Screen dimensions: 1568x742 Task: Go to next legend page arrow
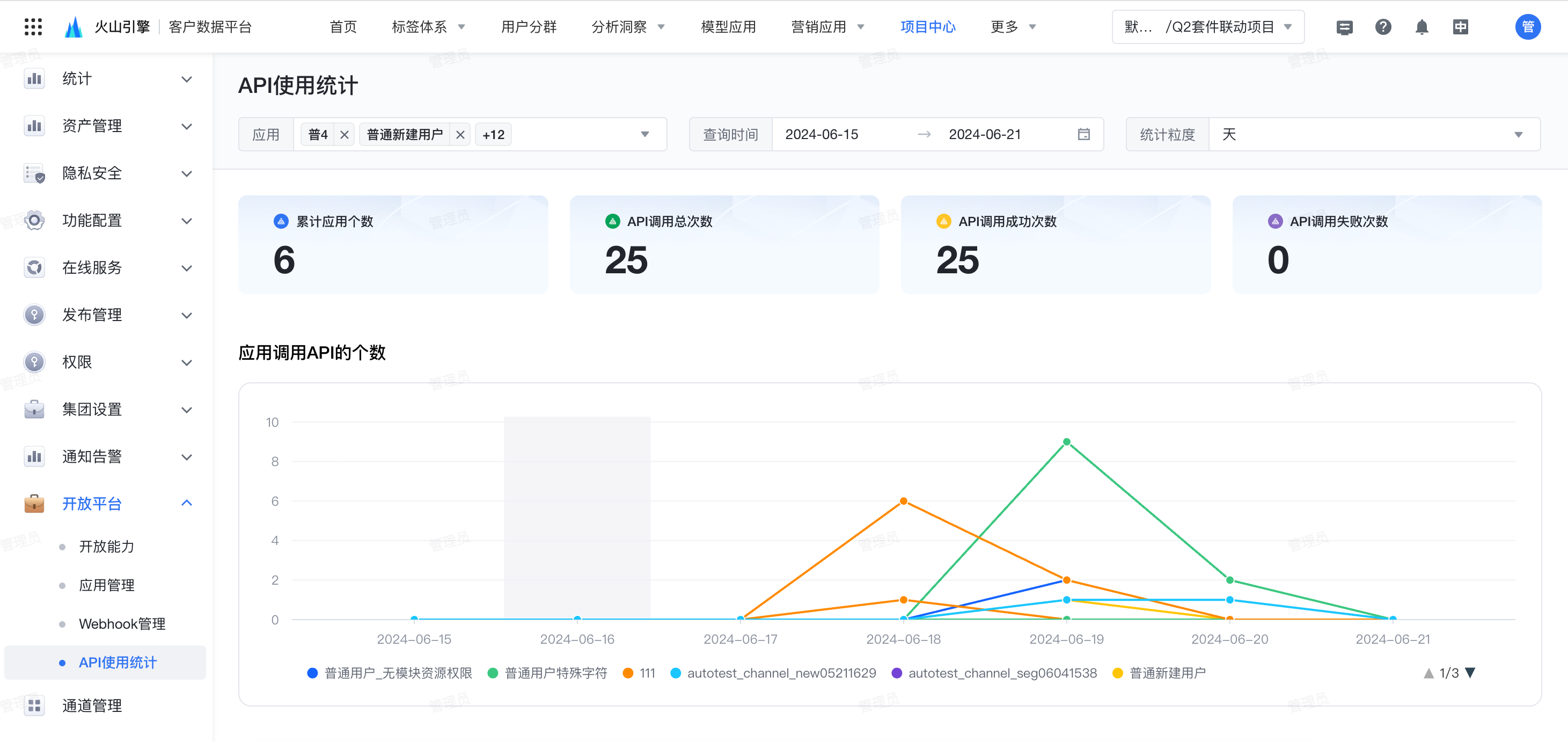(x=1470, y=673)
